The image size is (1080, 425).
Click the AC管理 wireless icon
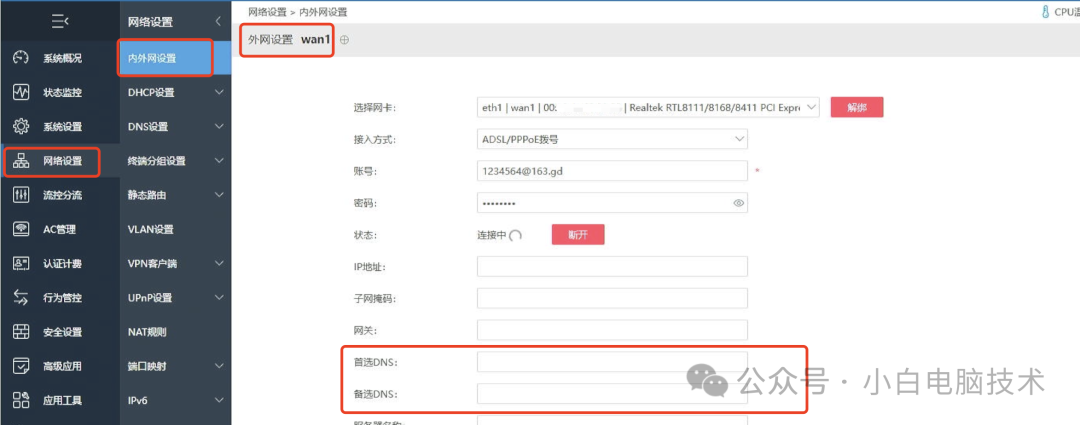click(x=21, y=229)
